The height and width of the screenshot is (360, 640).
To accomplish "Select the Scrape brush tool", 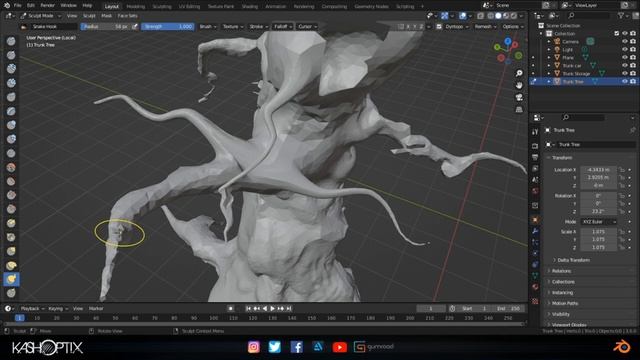I will click(x=11, y=209).
